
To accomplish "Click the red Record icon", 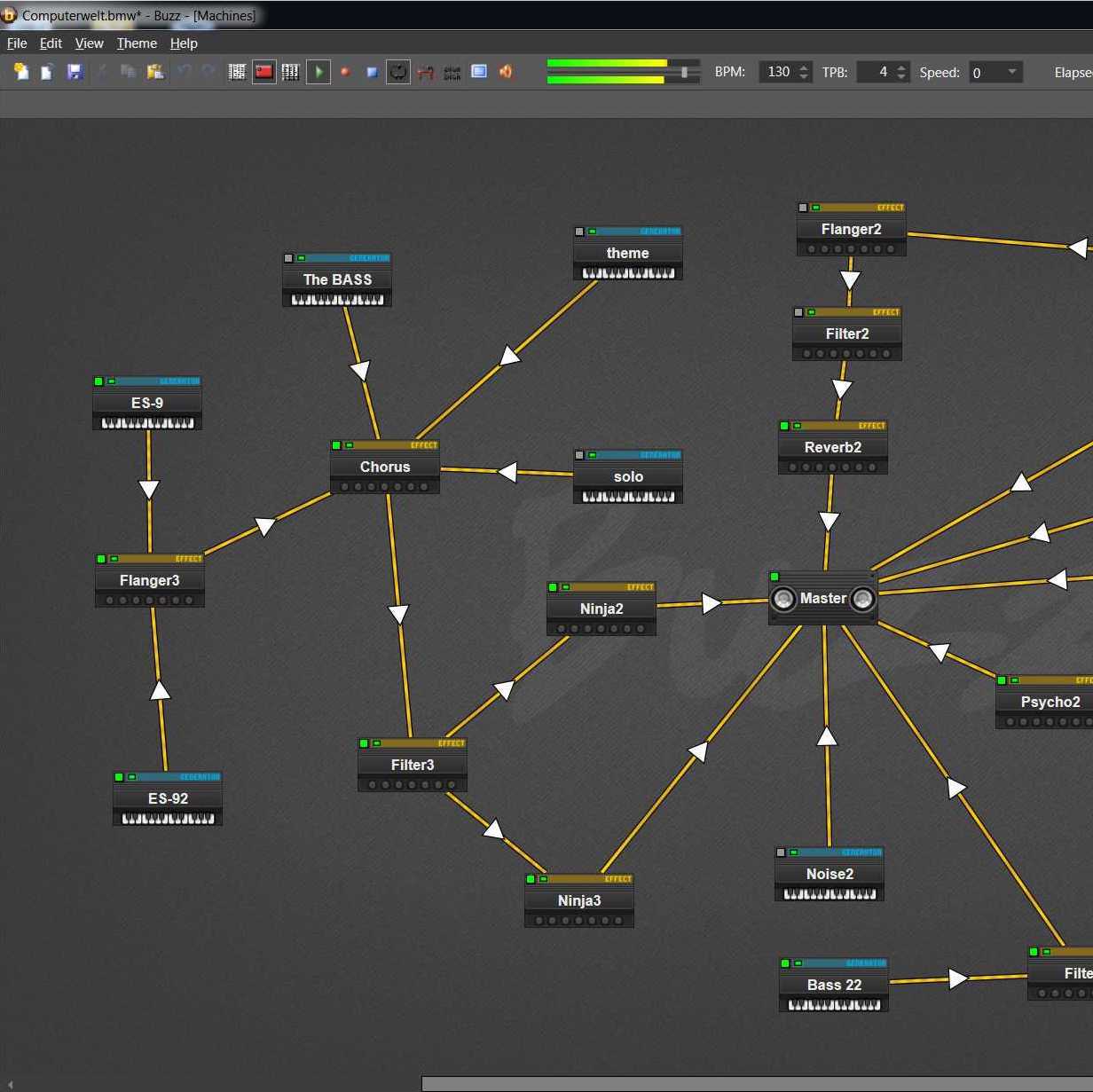I will 345,72.
